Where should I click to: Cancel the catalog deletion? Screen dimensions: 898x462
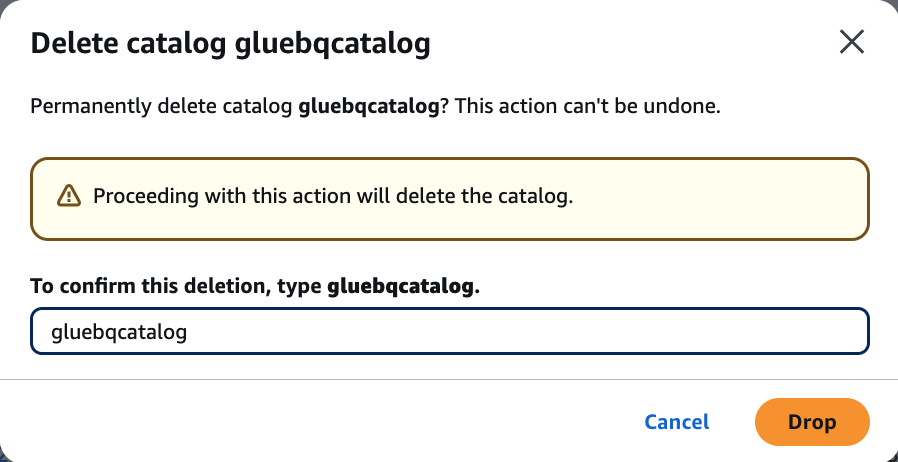pos(677,422)
